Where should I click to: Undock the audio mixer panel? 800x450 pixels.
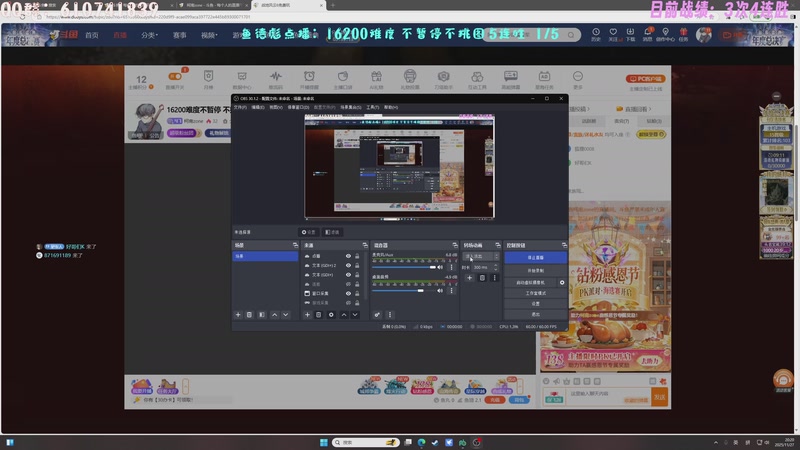click(455, 245)
